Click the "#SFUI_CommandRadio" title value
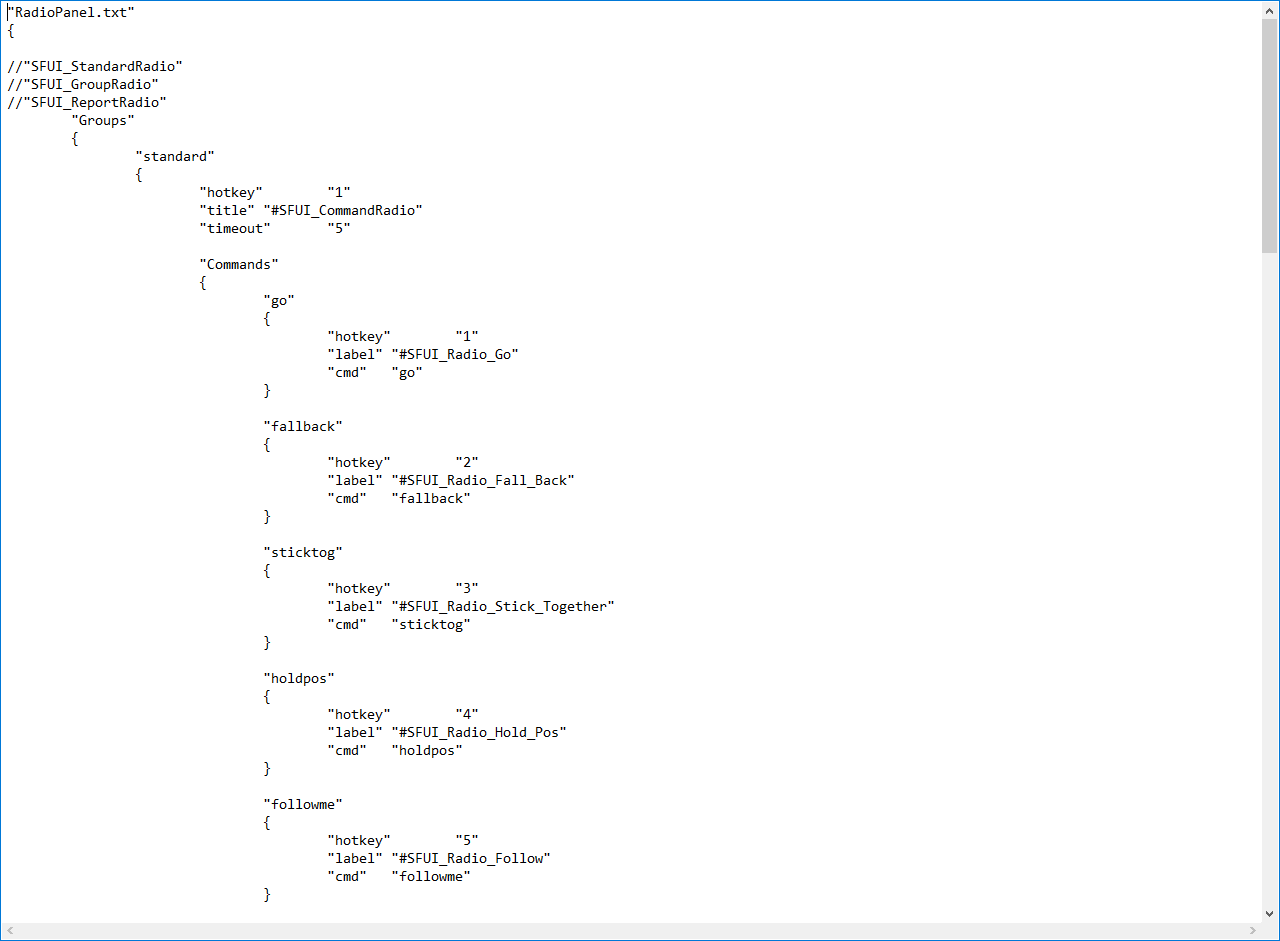Image resolution: width=1280 pixels, height=941 pixels. click(343, 210)
